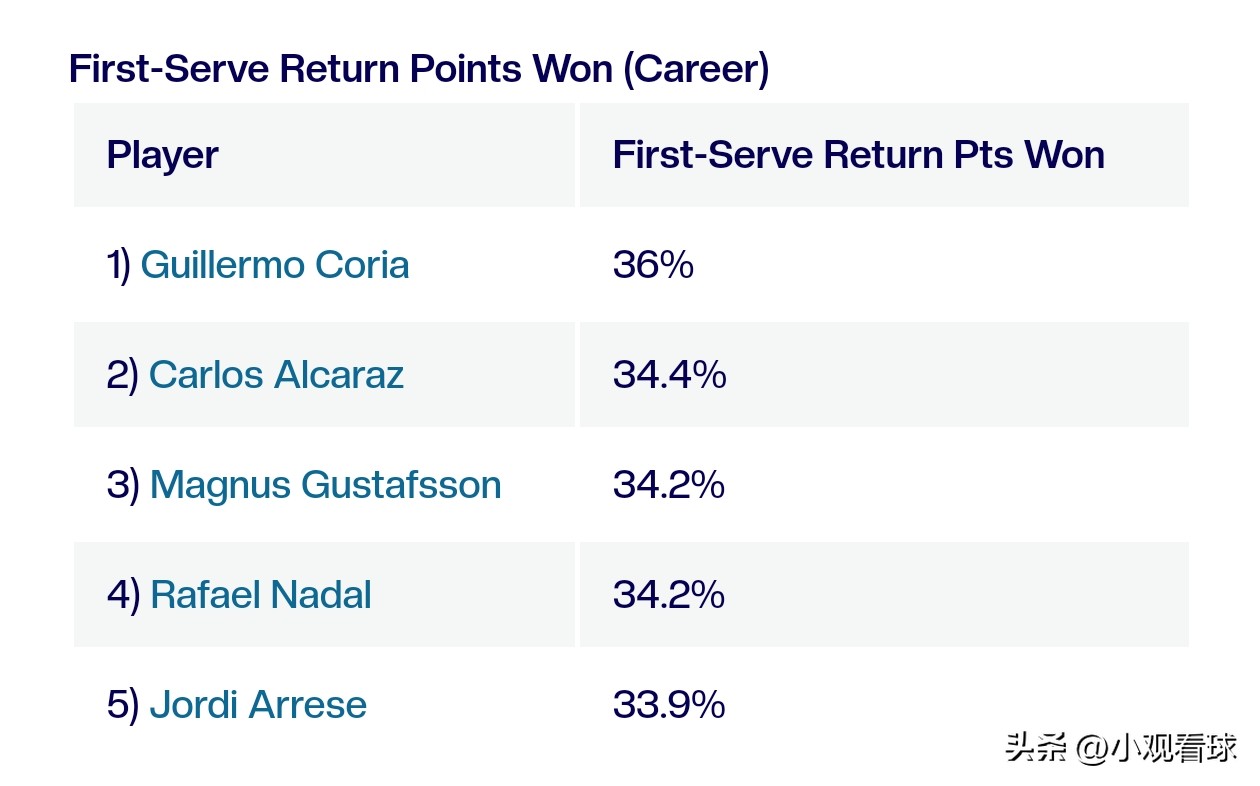Viewport: 1260px width, 786px height.
Task: Click the Player column header
Action: [162, 155]
